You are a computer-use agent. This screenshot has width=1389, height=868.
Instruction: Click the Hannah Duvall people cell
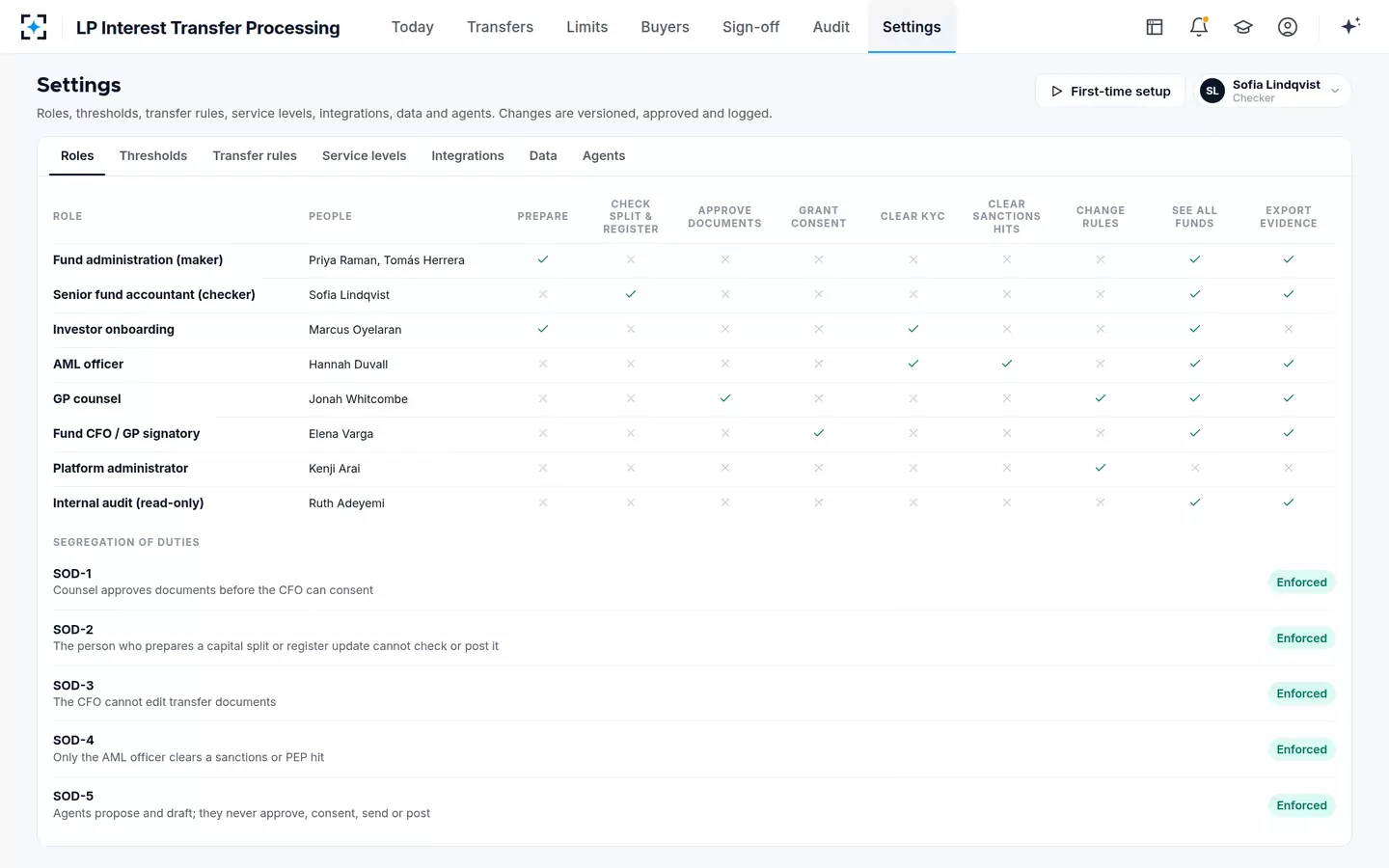tap(348, 365)
